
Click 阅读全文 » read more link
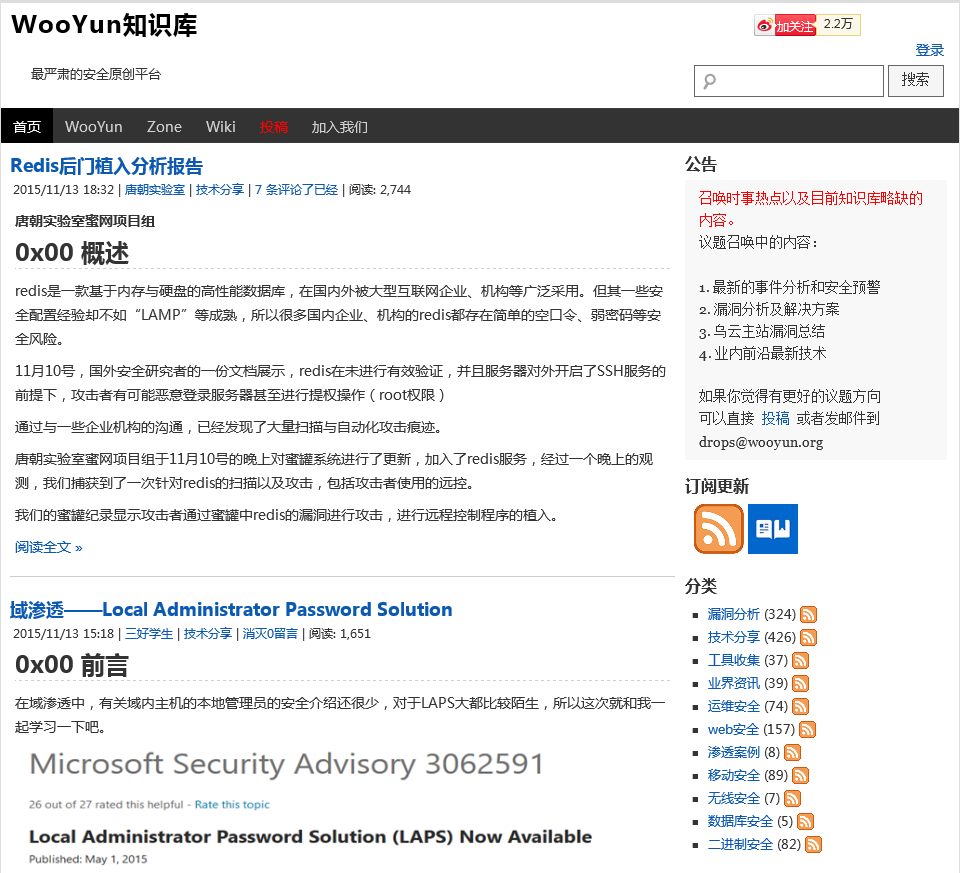click(x=48, y=547)
